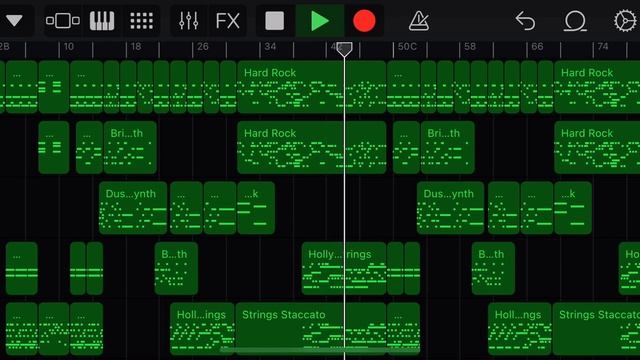Select Strings Staccato region near bar 74

point(596,329)
